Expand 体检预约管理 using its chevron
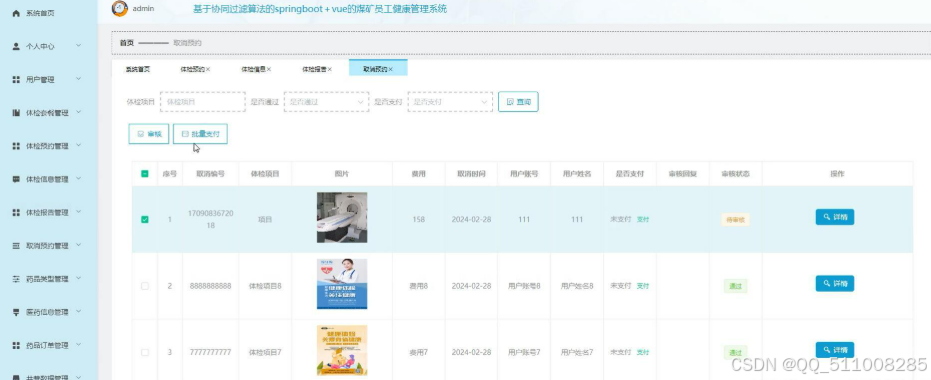 tap(78, 145)
